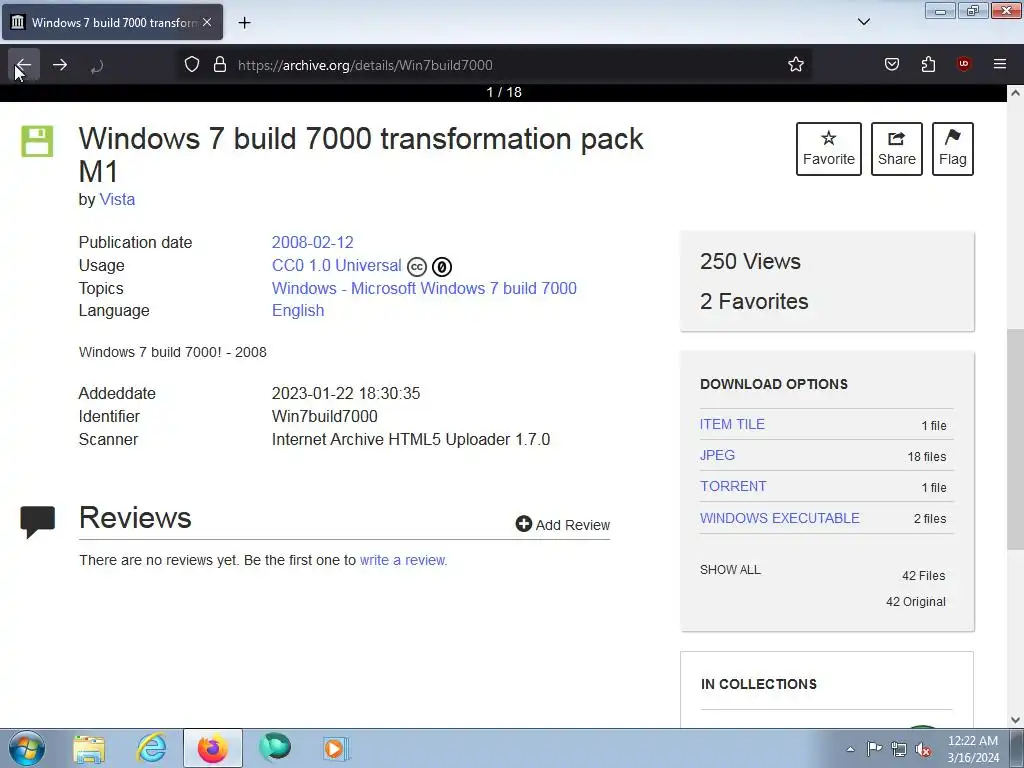Open Windows Explorer from the taskbar
Image resolution: width=1024 pixels, height=768 pixels.
[x=89, y=748]
